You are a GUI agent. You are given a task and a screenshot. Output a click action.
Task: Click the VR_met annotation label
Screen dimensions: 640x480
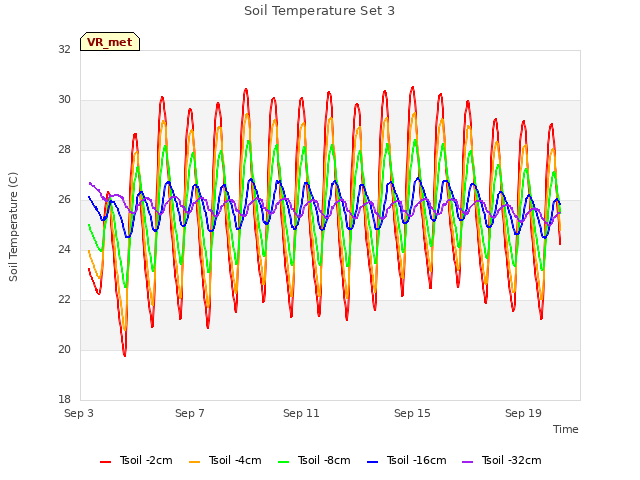pyautogui.click(x=110, y=42)
